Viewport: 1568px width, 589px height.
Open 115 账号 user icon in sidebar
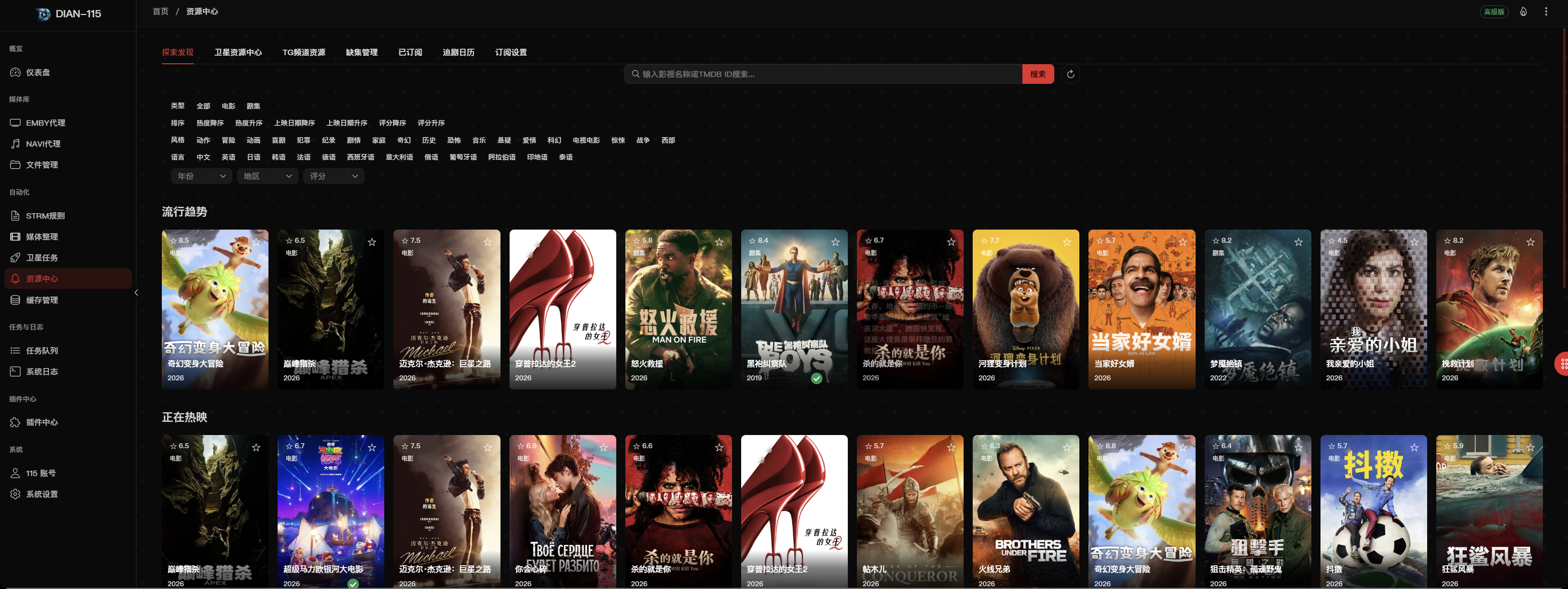coord(15,473)
